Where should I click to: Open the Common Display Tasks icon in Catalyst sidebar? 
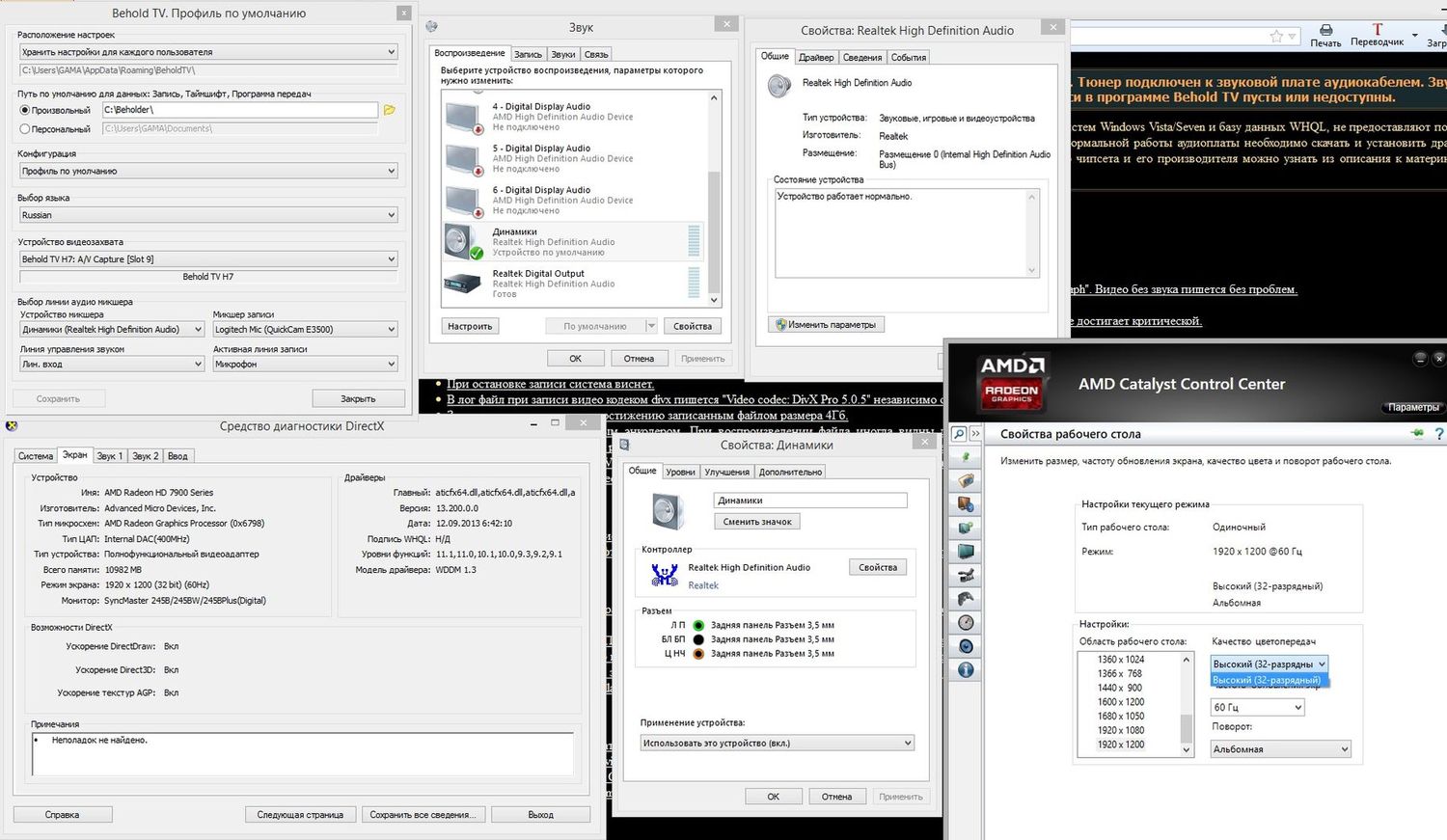tap(966, 528)
